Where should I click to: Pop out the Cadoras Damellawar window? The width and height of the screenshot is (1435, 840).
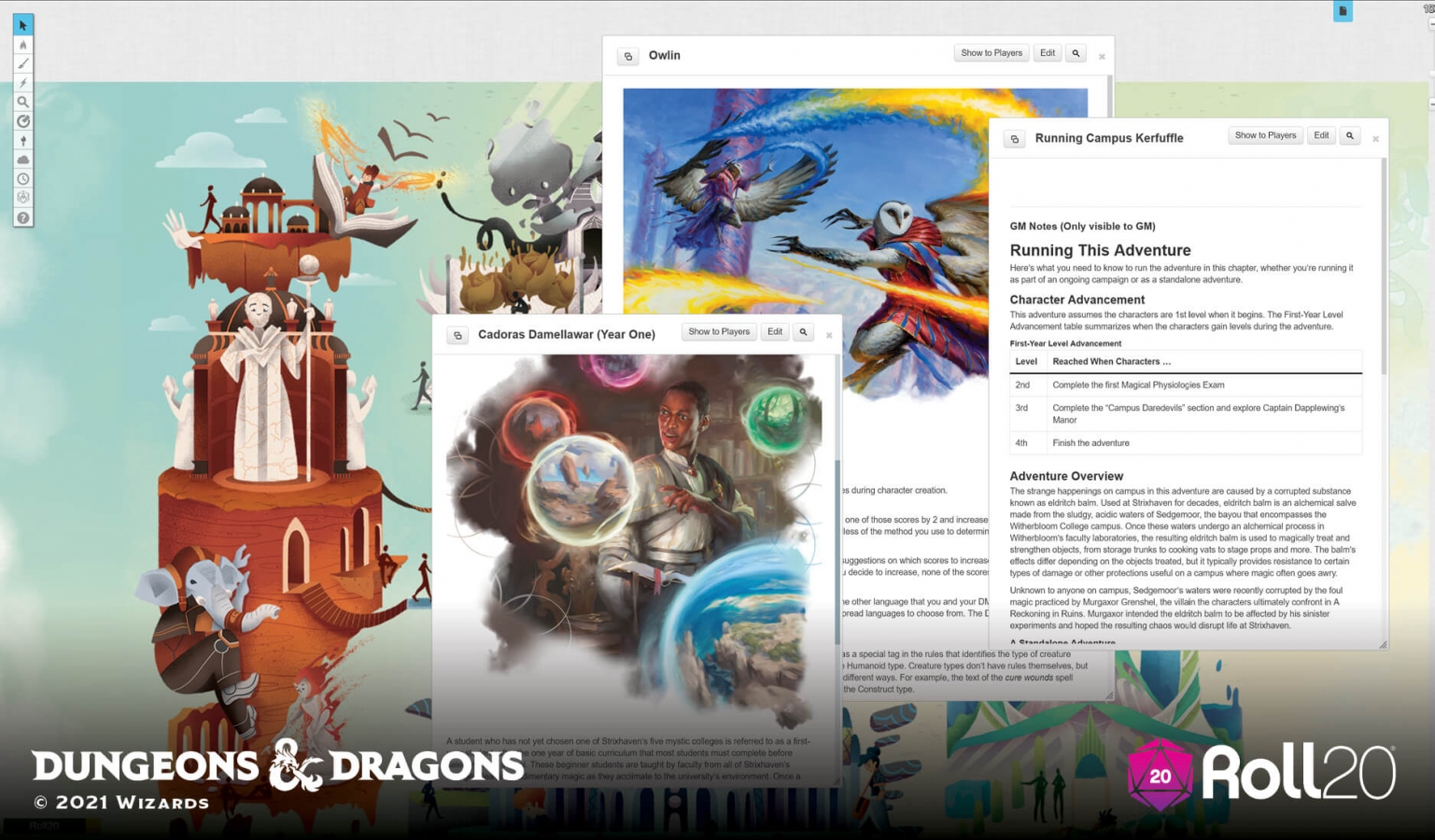pyautogui.click(x=457, y=335)
